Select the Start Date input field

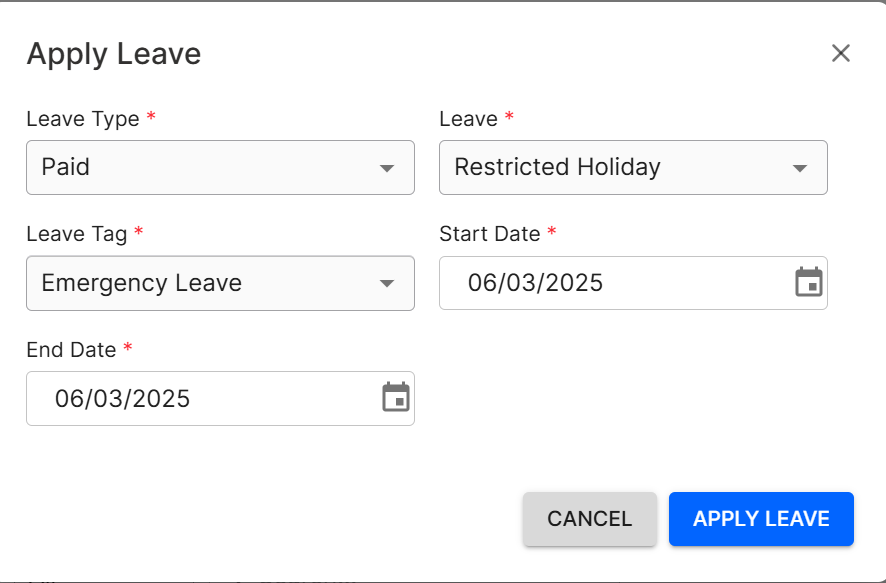(600, 283)
